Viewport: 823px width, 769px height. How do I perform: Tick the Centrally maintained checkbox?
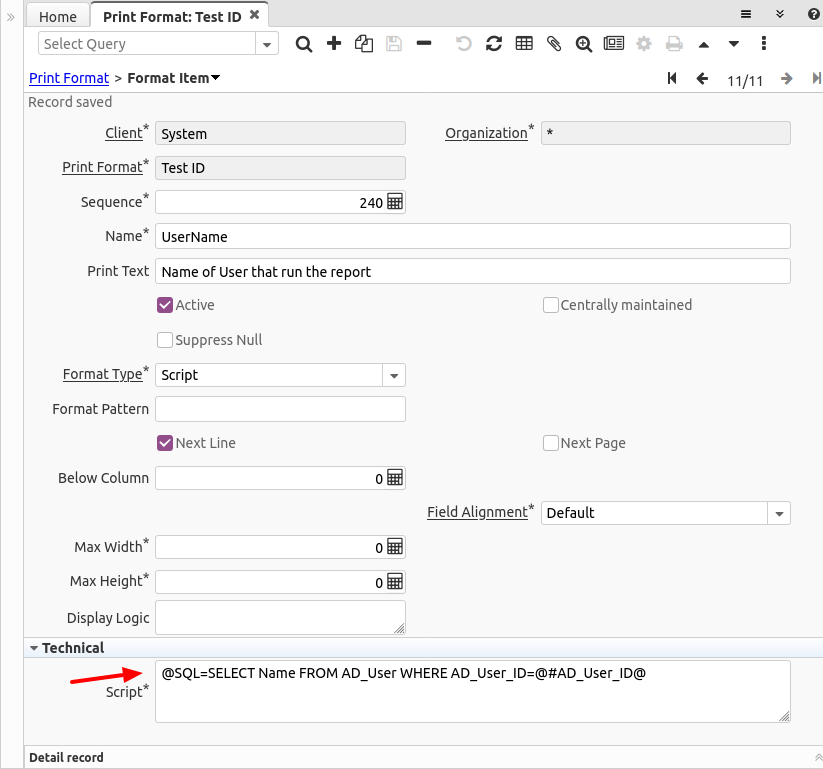coord(550,305)
